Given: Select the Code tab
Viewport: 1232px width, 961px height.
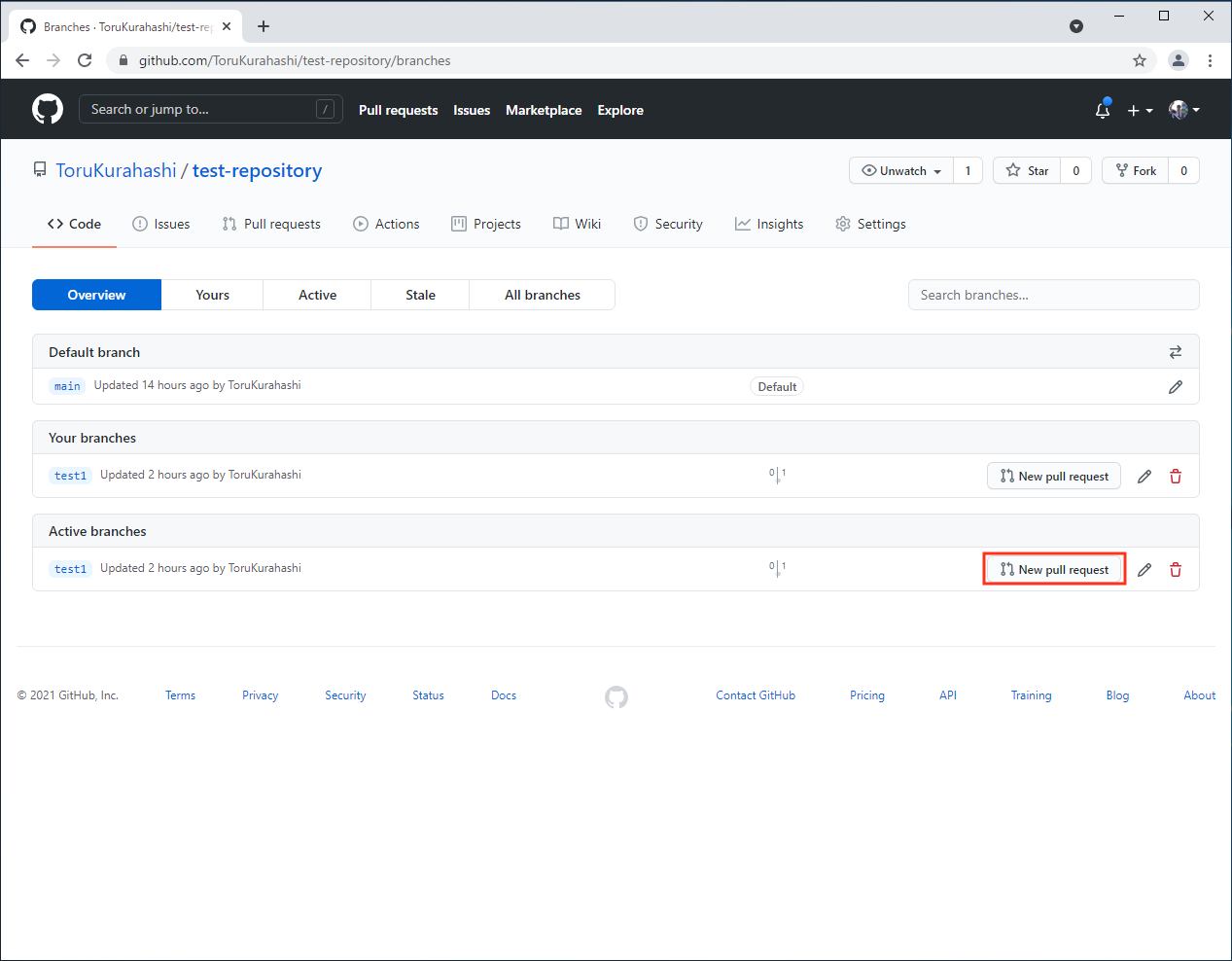Looking at the screenshot, I should (x=74, y=224).
